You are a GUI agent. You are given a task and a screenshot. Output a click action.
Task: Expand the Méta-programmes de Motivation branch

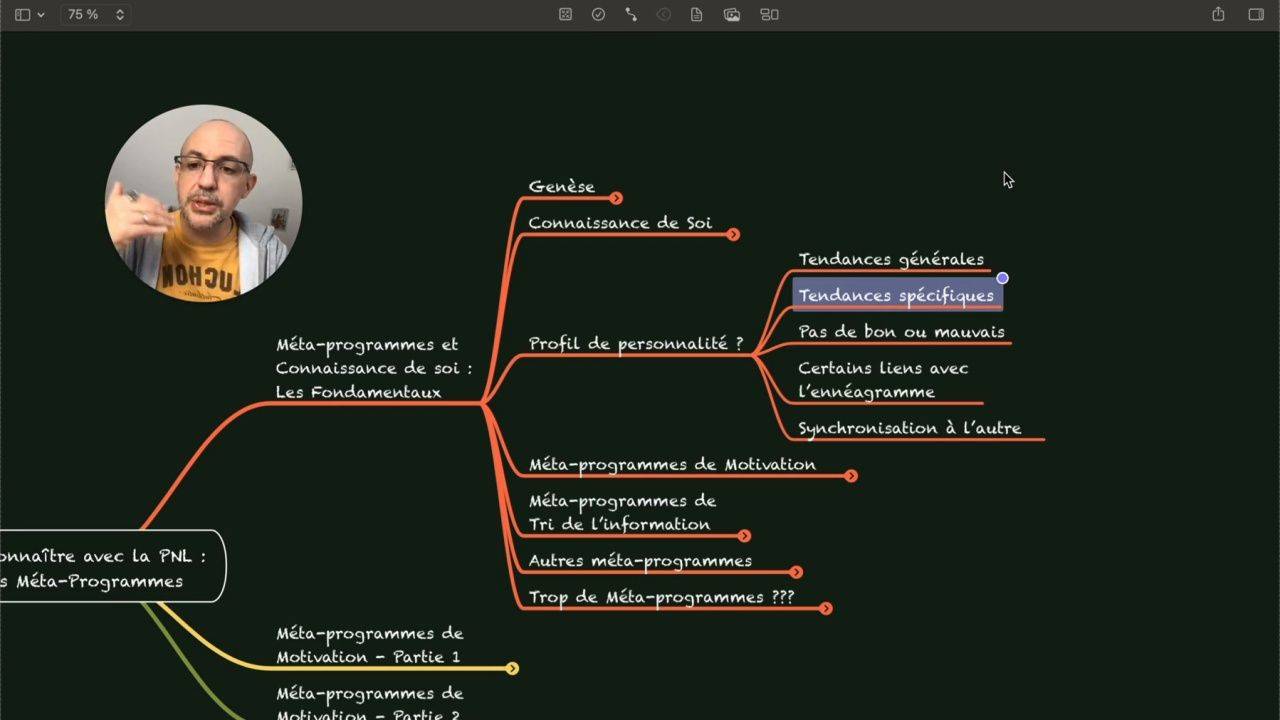coord(851,476)
